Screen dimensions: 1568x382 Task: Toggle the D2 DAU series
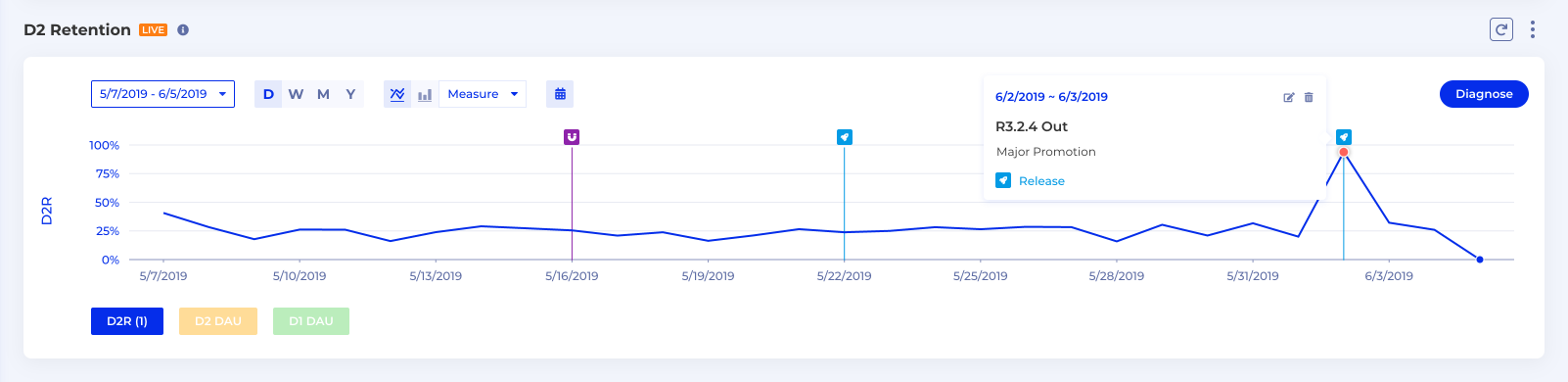click(x=218, y=321)
